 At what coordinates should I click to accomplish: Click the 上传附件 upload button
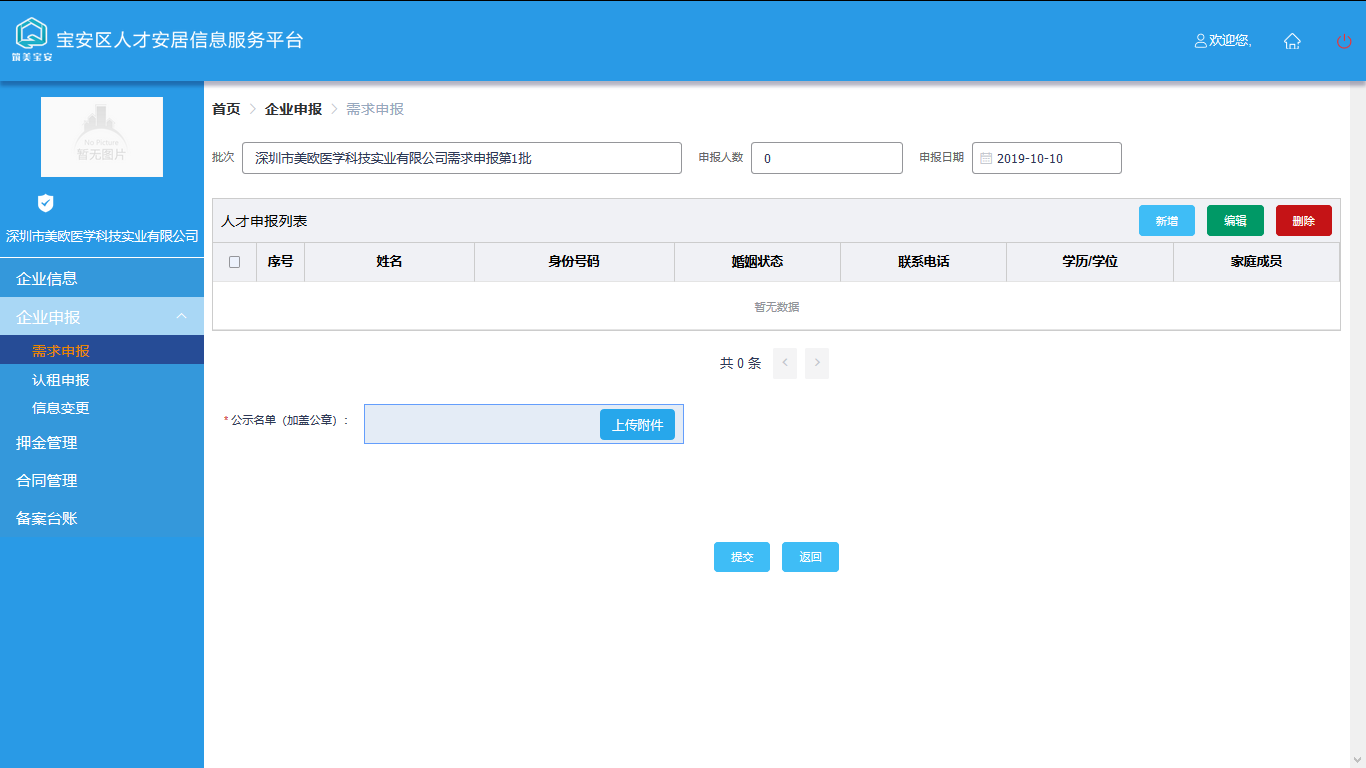637,425
